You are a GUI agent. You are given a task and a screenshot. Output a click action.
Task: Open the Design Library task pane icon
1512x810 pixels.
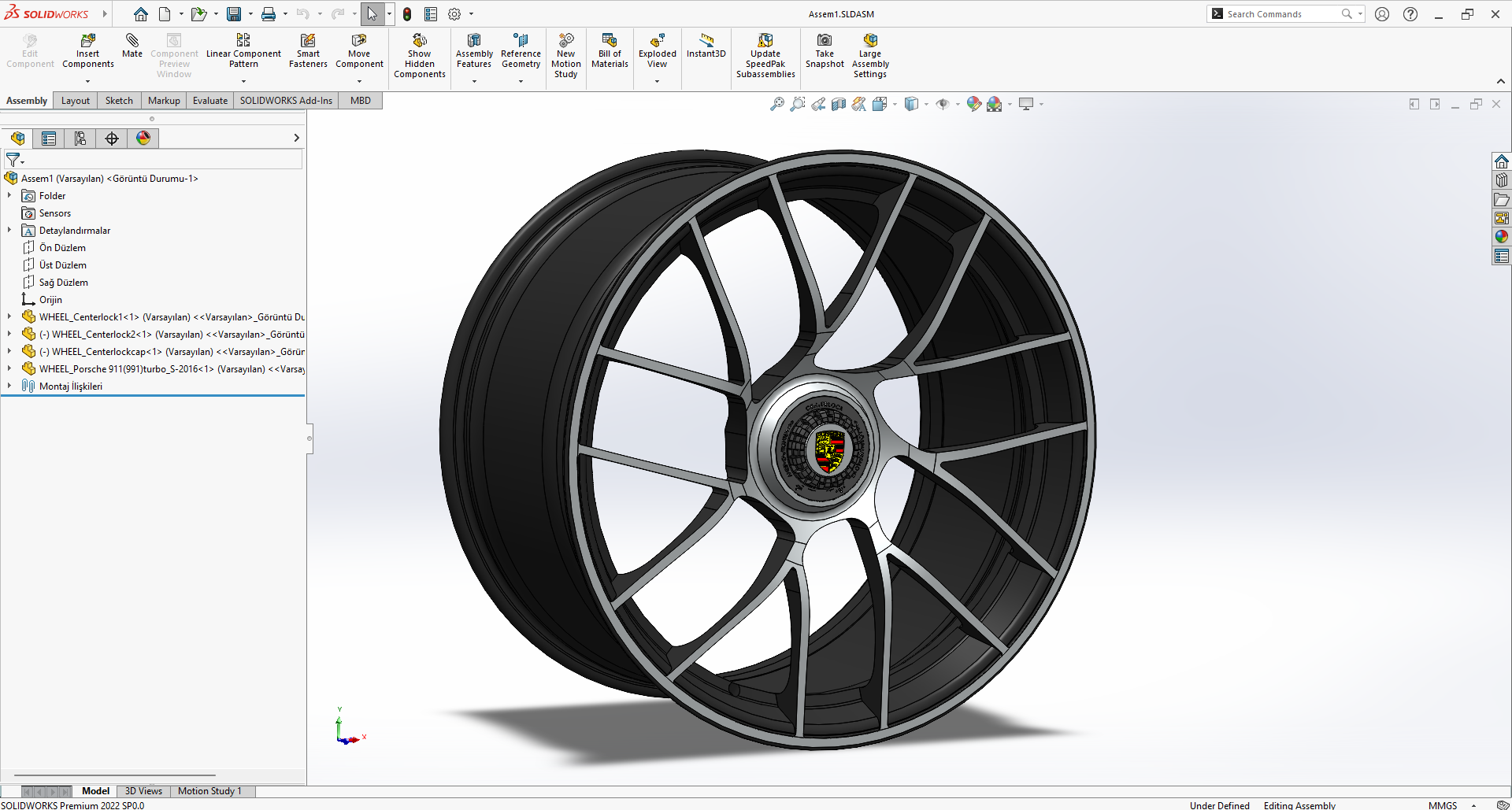click(1502, 180)
